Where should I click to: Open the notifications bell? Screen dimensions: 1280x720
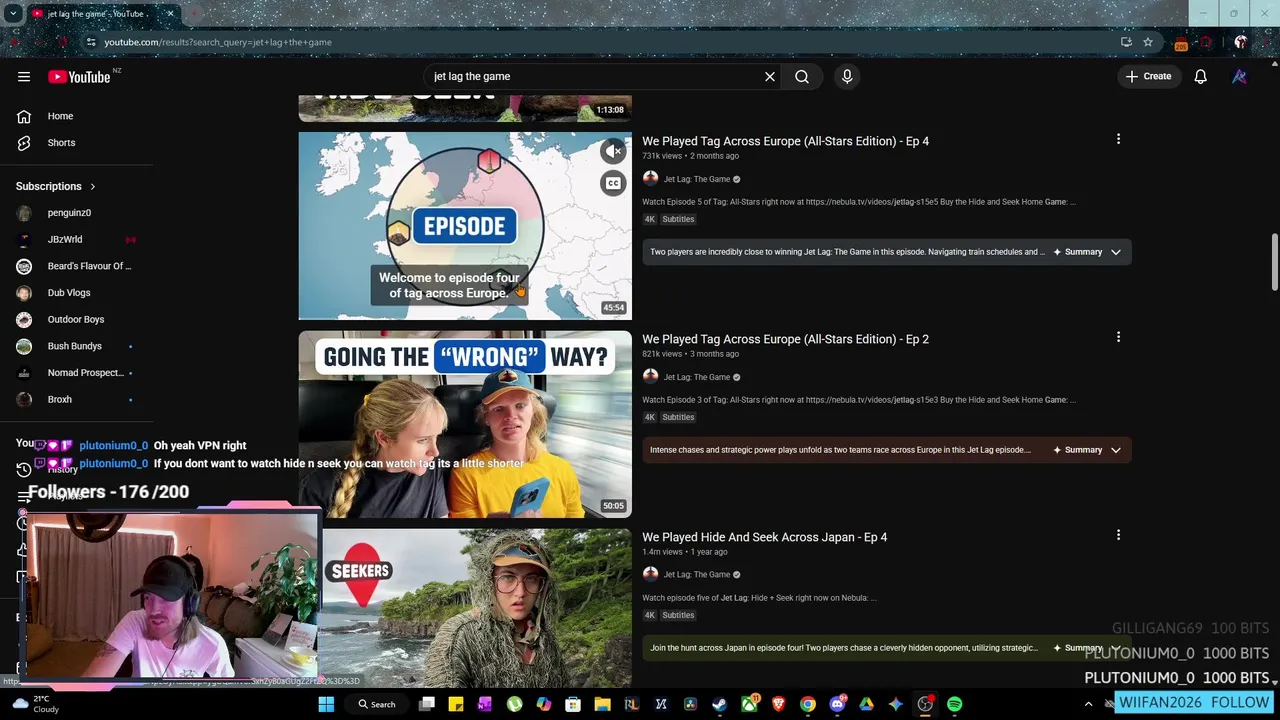(1201, 76)
